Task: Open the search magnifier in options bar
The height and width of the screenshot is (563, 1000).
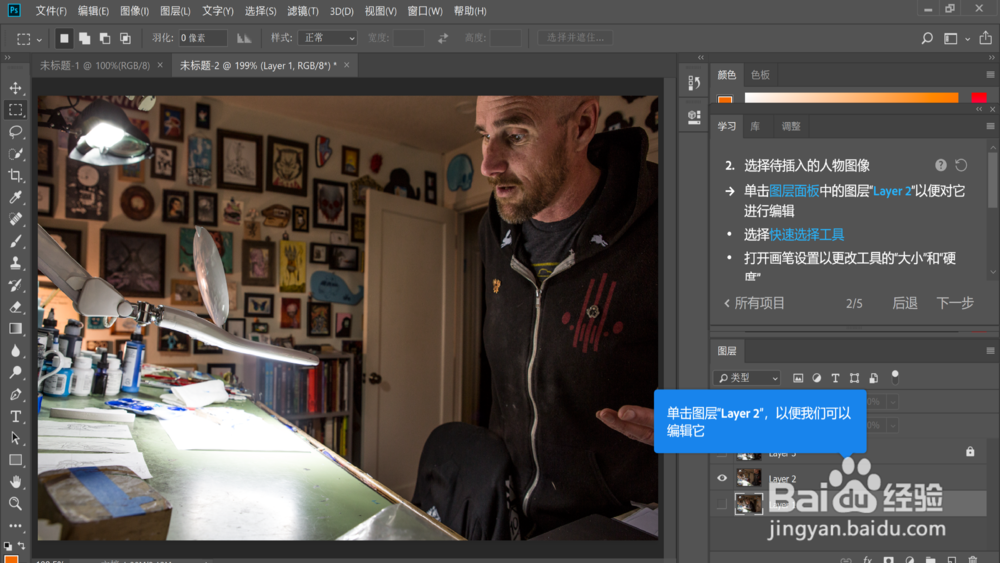Action: pyautogui.click(x=927, y=38)
